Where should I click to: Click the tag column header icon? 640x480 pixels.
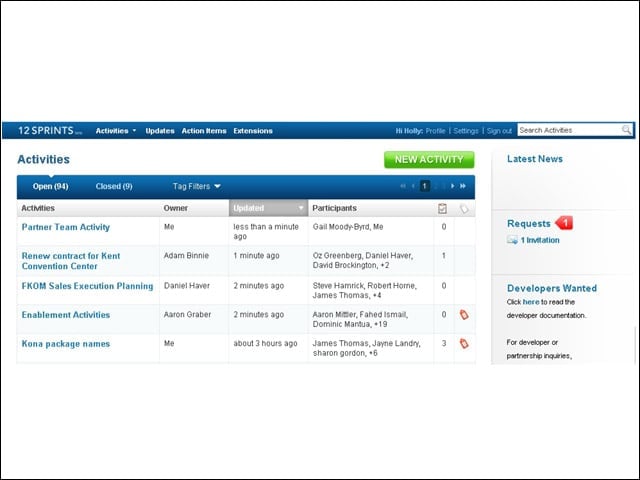click(464, 209)
